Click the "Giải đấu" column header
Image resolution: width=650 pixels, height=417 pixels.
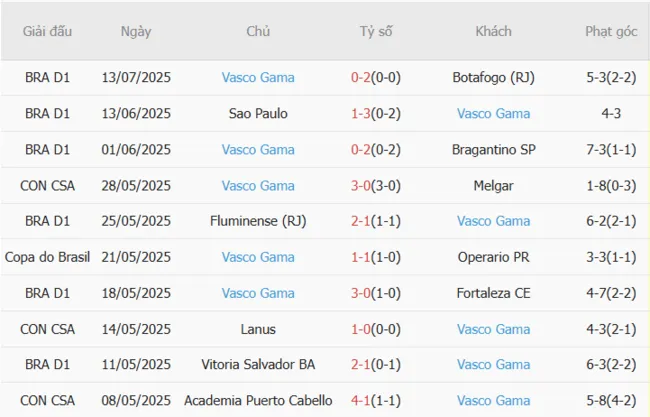(47, 31)
